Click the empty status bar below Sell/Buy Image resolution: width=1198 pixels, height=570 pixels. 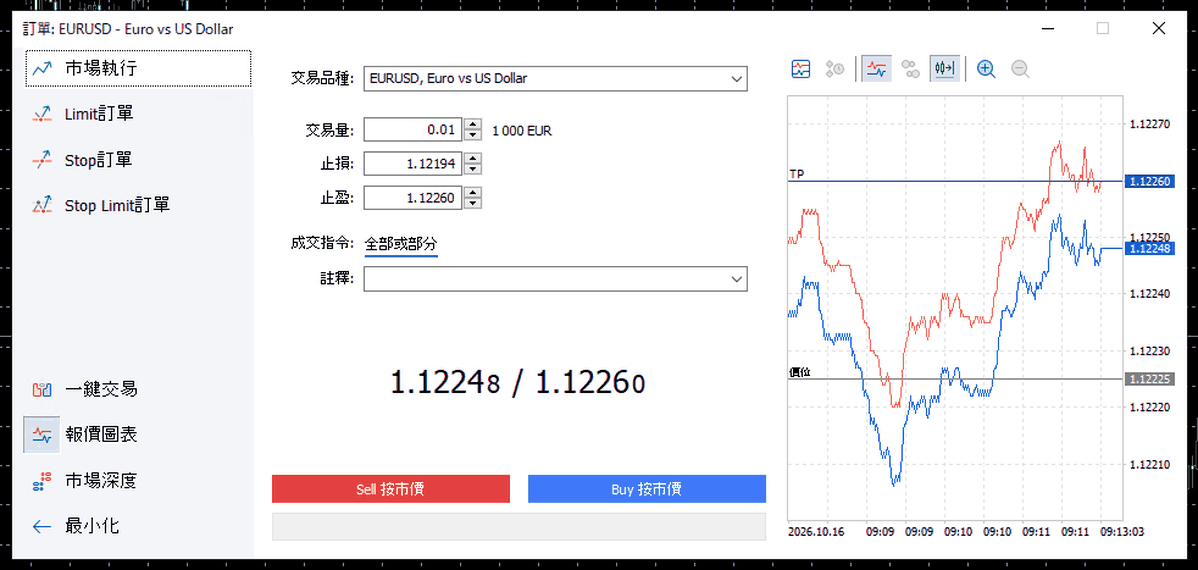click(x=519, y=527)
